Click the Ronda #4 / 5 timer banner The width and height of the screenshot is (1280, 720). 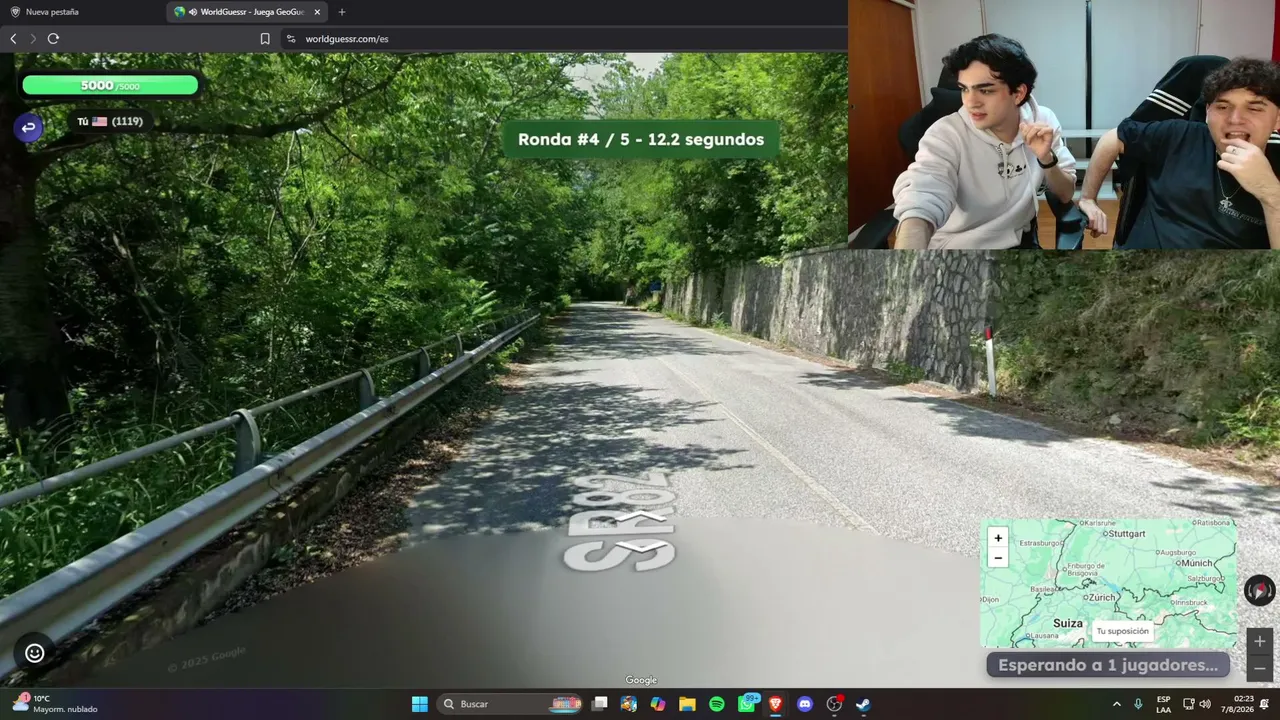click(641, 139)
